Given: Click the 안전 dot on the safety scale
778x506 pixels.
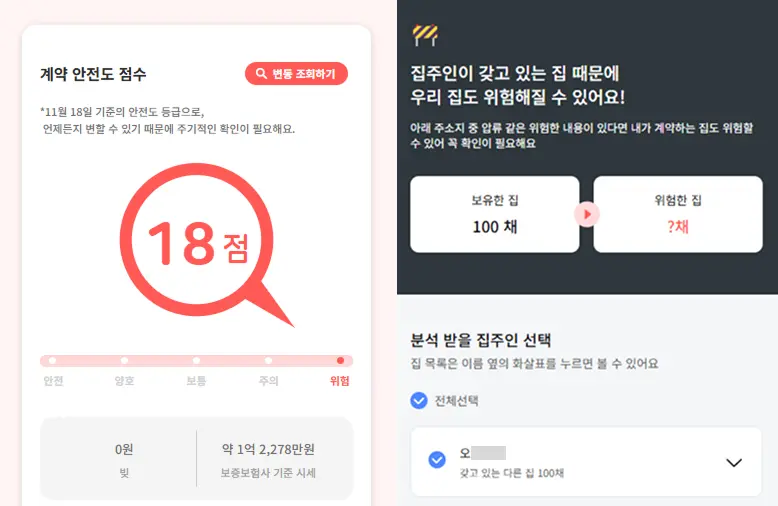Looking at the screenshot, I should 53,361.
